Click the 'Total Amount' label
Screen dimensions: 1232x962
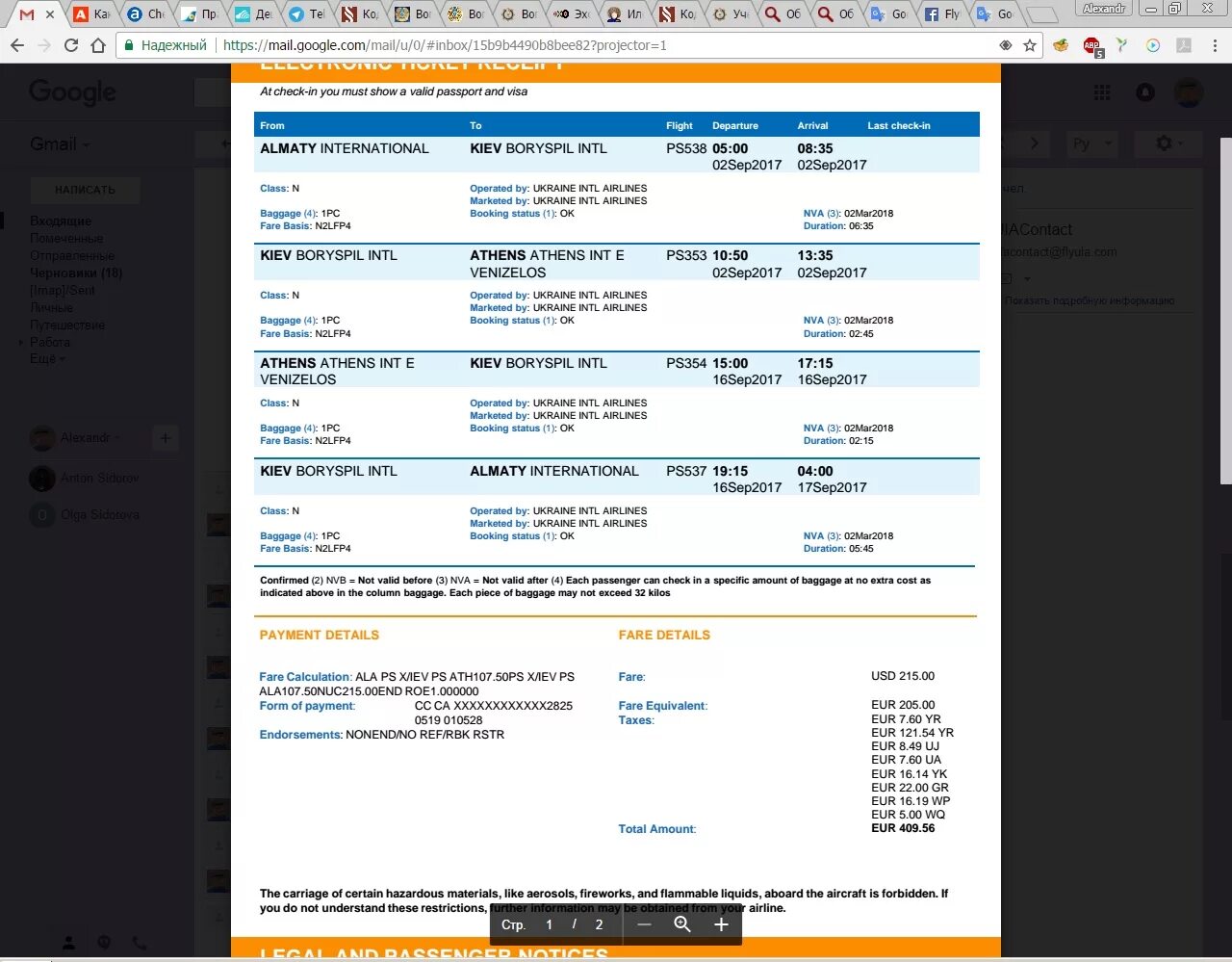tap(657, 829)
